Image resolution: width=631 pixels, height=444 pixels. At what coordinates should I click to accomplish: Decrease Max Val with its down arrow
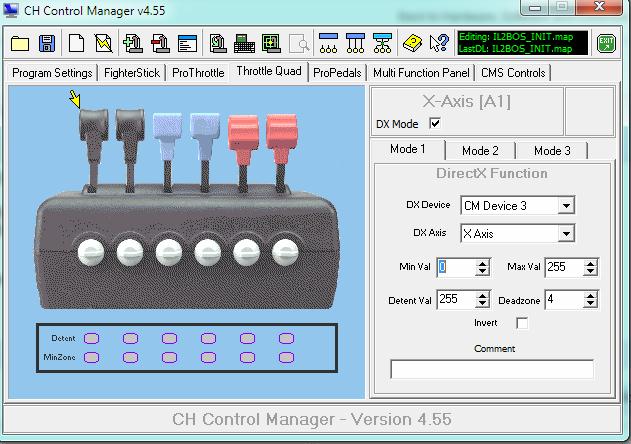[590, 271]
